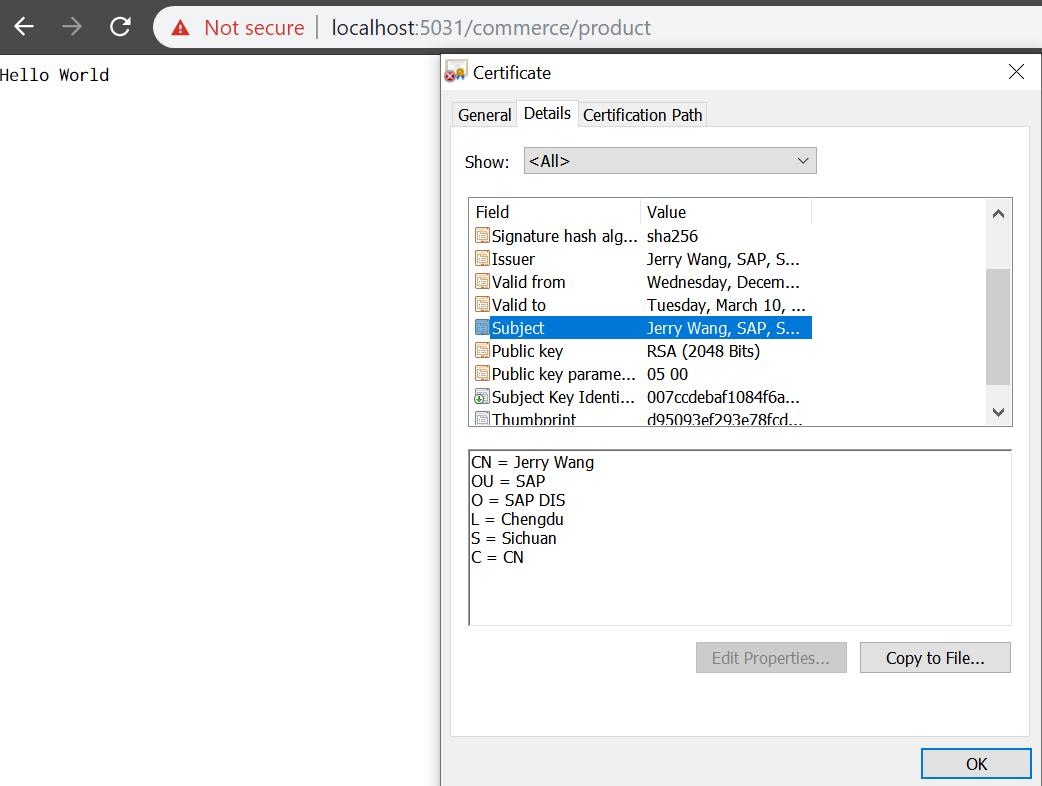Click the O = SAP DIS line
Screen dimensions: 1042x786
tap(518, 500)
